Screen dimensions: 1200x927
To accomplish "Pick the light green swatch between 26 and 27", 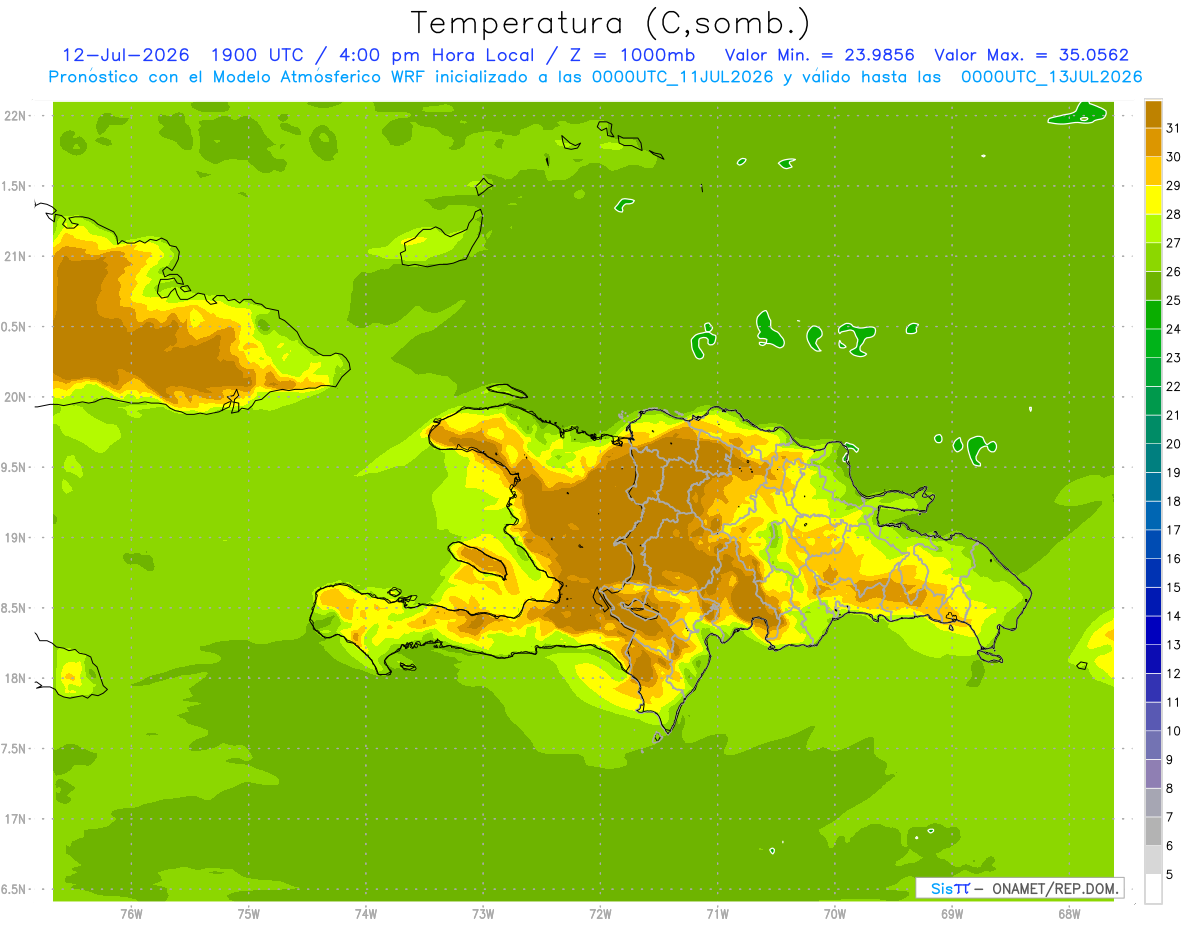I will click(x=1153, y=257).
